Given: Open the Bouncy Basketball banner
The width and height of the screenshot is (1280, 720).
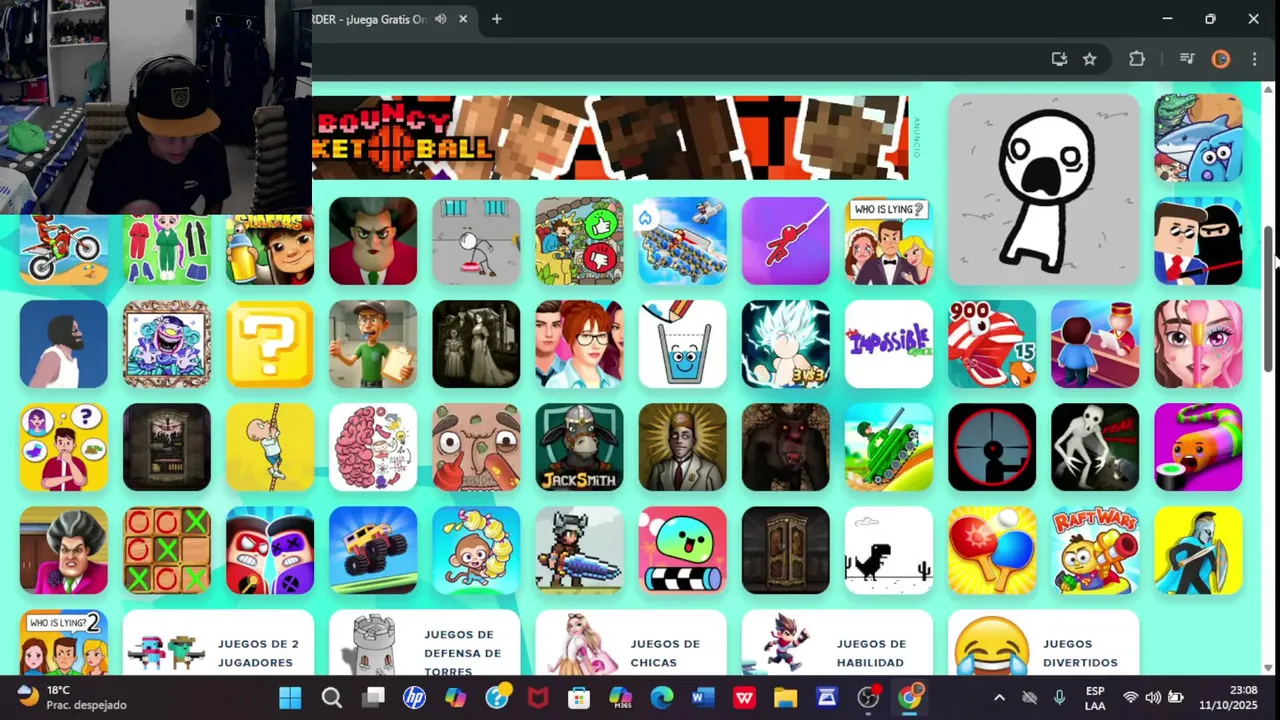Looking at the screenshot, I should [x=610, y=138].
